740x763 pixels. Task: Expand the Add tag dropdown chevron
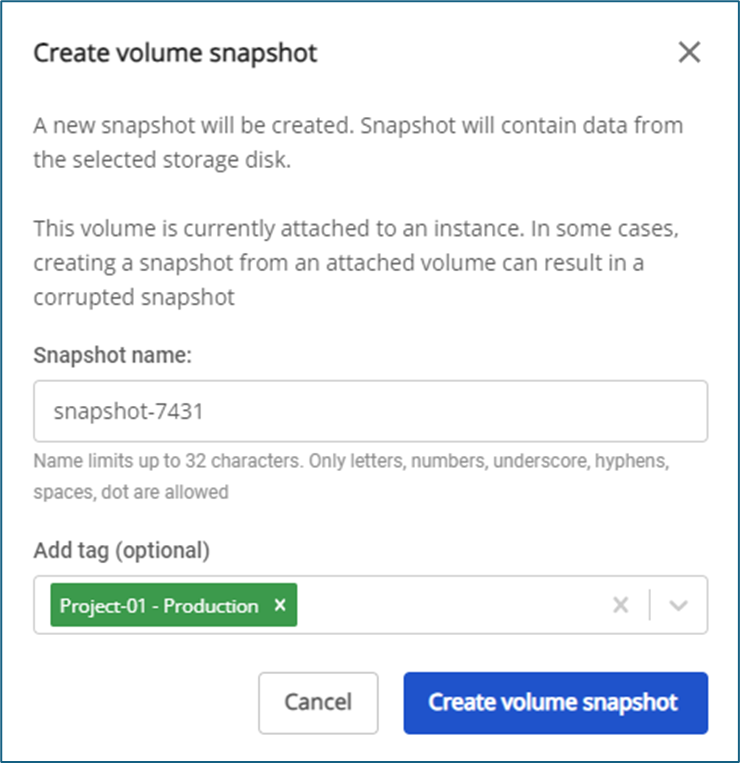[x=679, y=605]
